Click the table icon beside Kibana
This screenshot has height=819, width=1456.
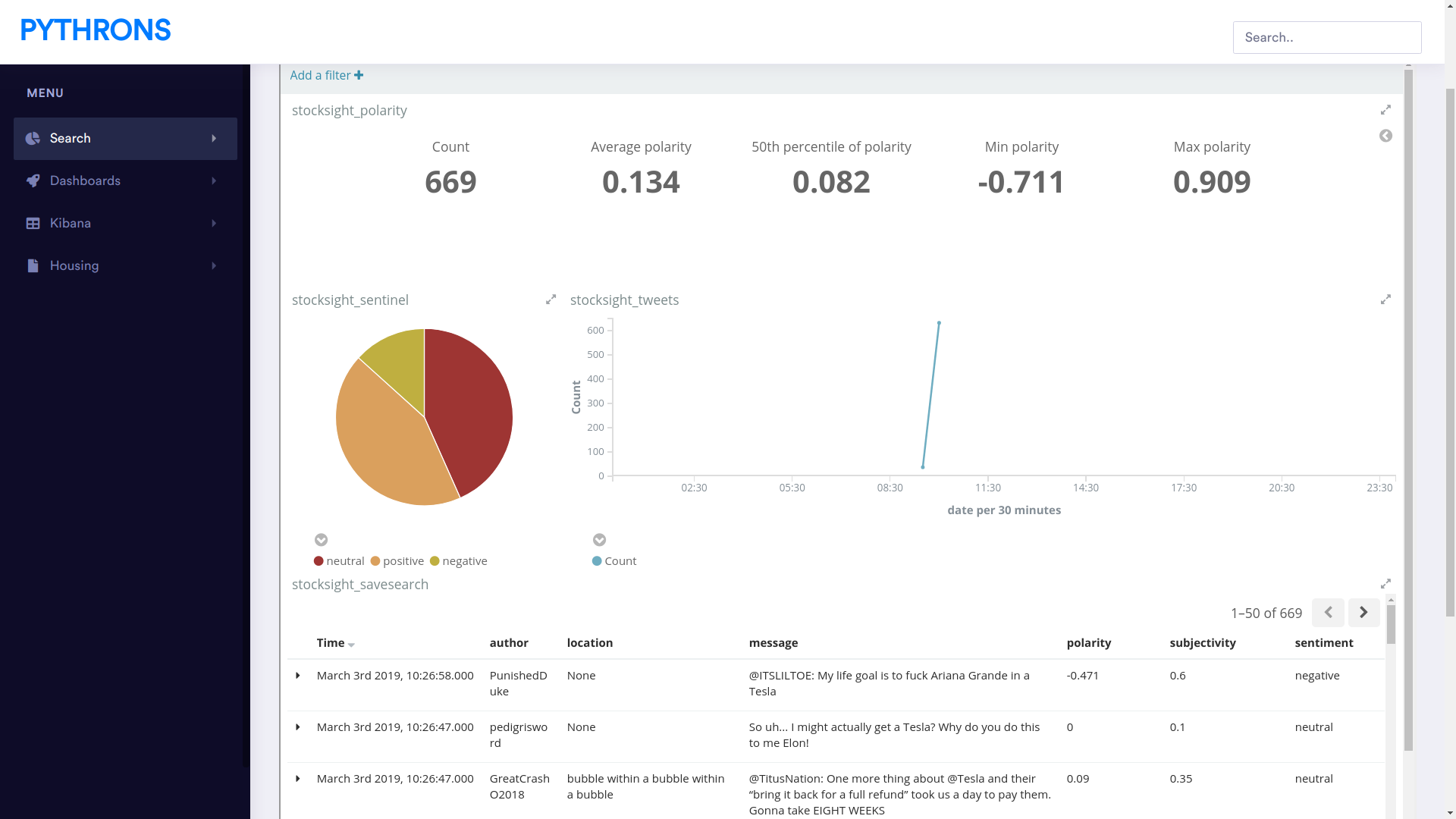pos(33,224)
